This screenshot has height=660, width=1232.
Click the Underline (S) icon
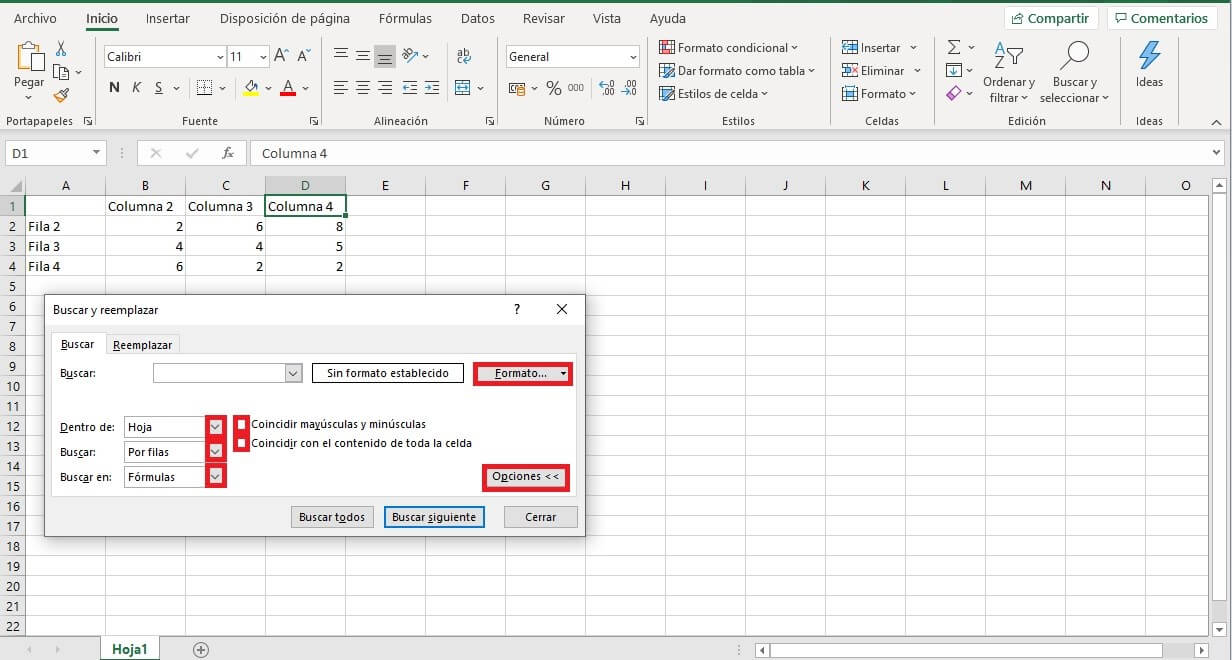pyautogui.click(x=158, y=88)
